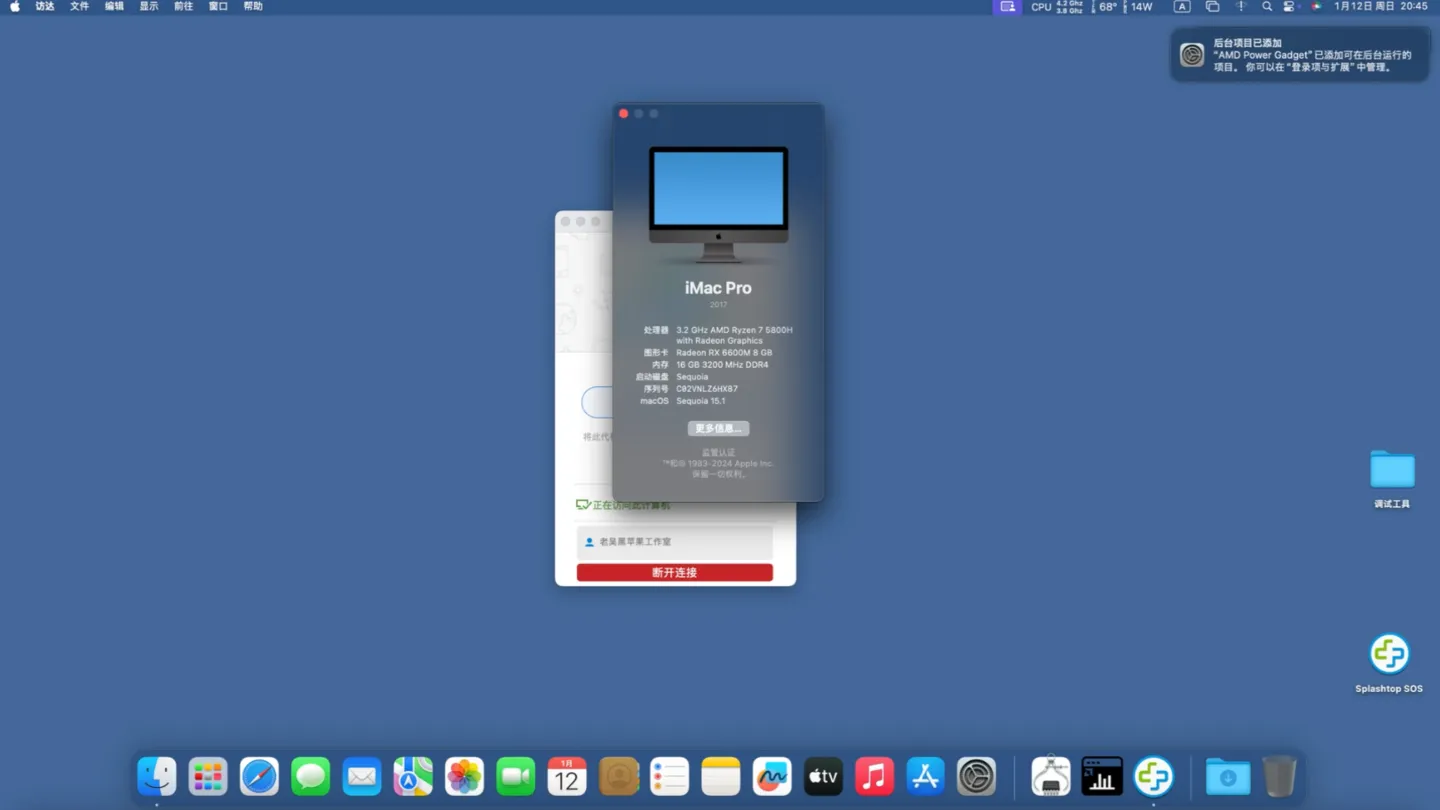Open the App Store dock icon

click(925, 777)
